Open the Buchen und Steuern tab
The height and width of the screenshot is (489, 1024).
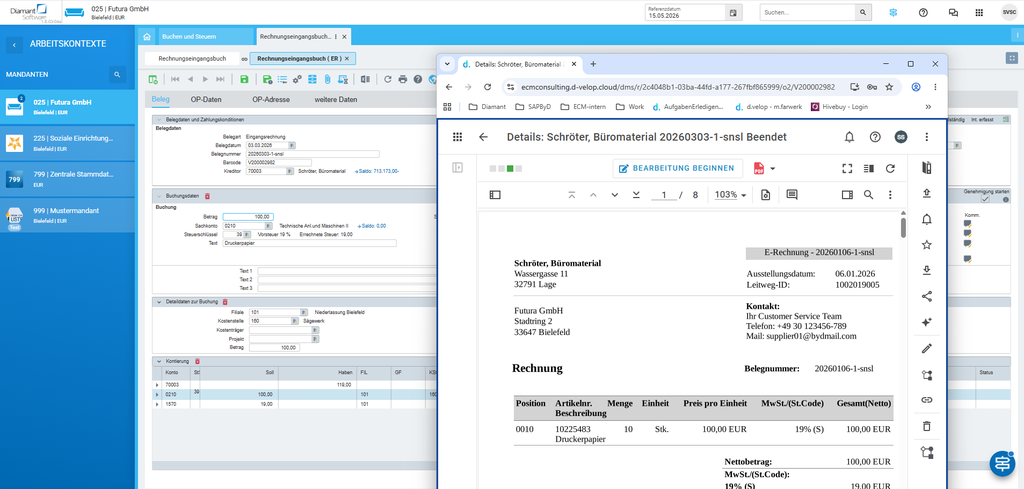click(x=205, y=37)
